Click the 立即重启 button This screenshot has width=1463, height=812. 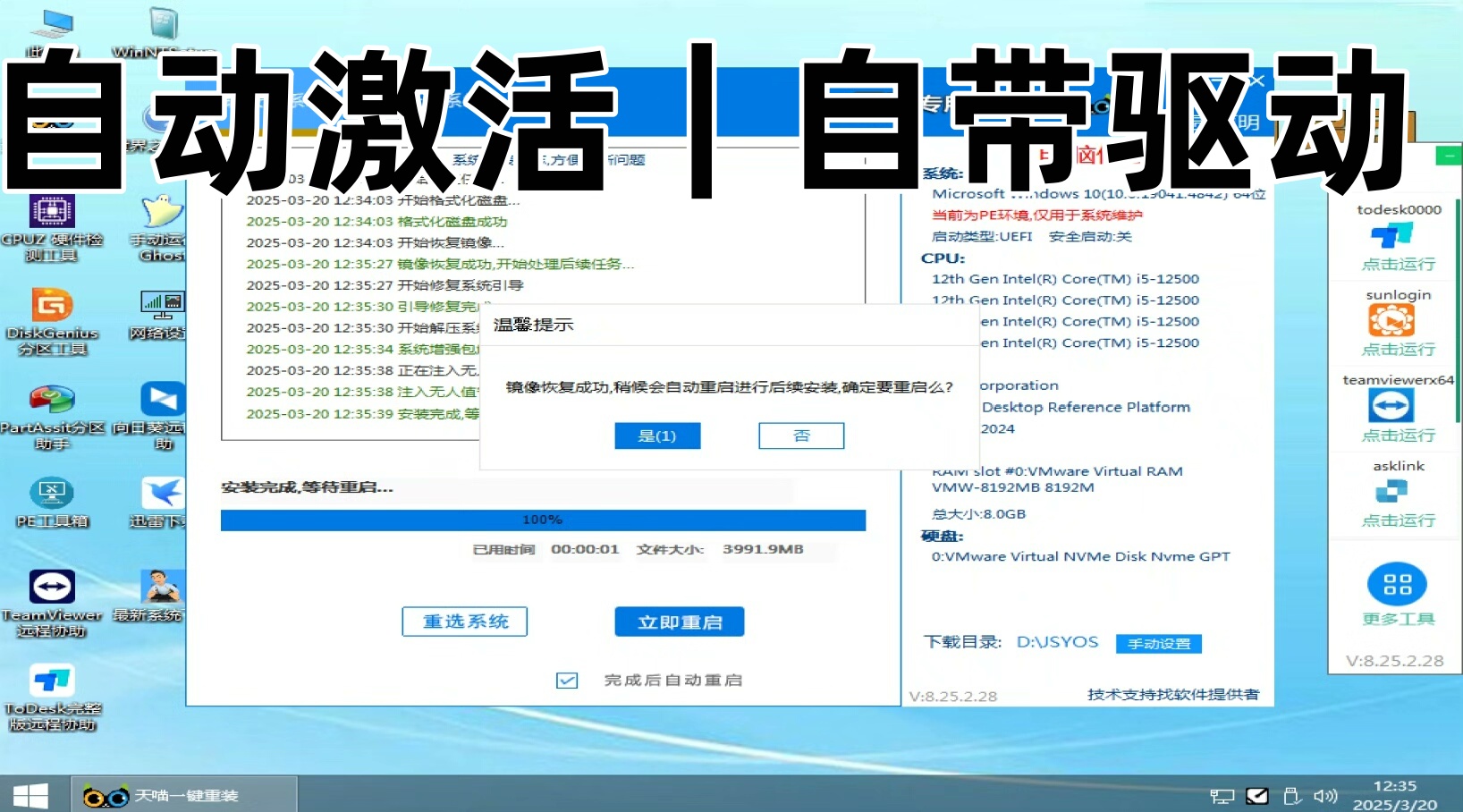pos(679,622)
